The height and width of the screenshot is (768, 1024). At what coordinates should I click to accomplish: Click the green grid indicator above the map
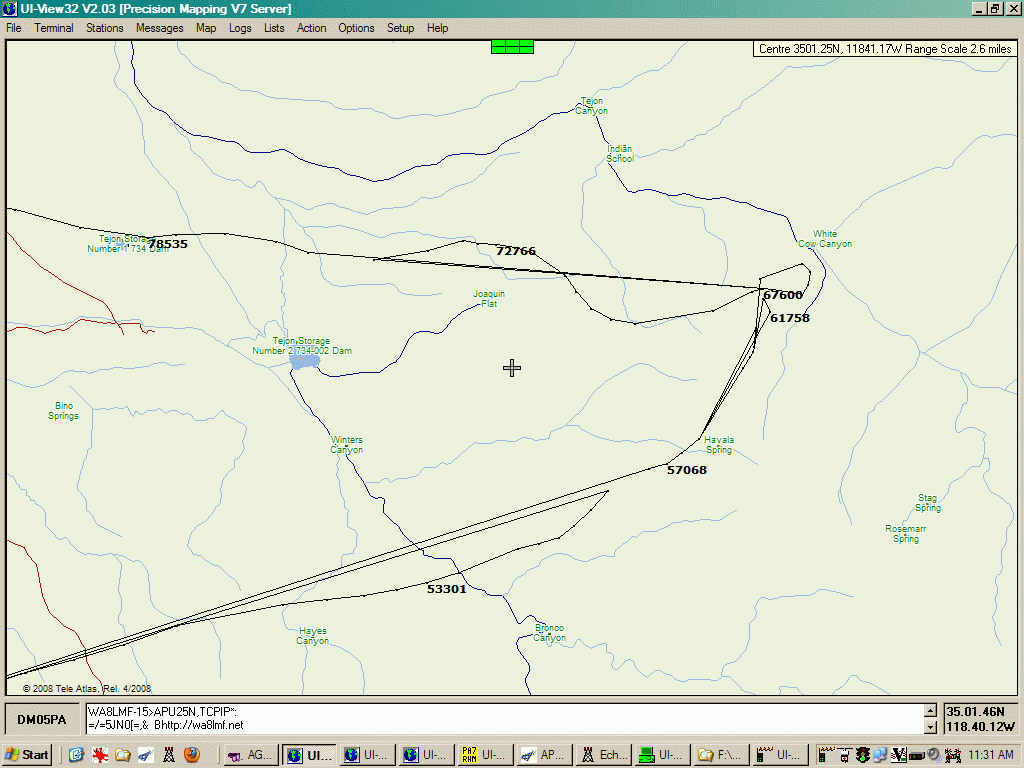coord(512,46)
